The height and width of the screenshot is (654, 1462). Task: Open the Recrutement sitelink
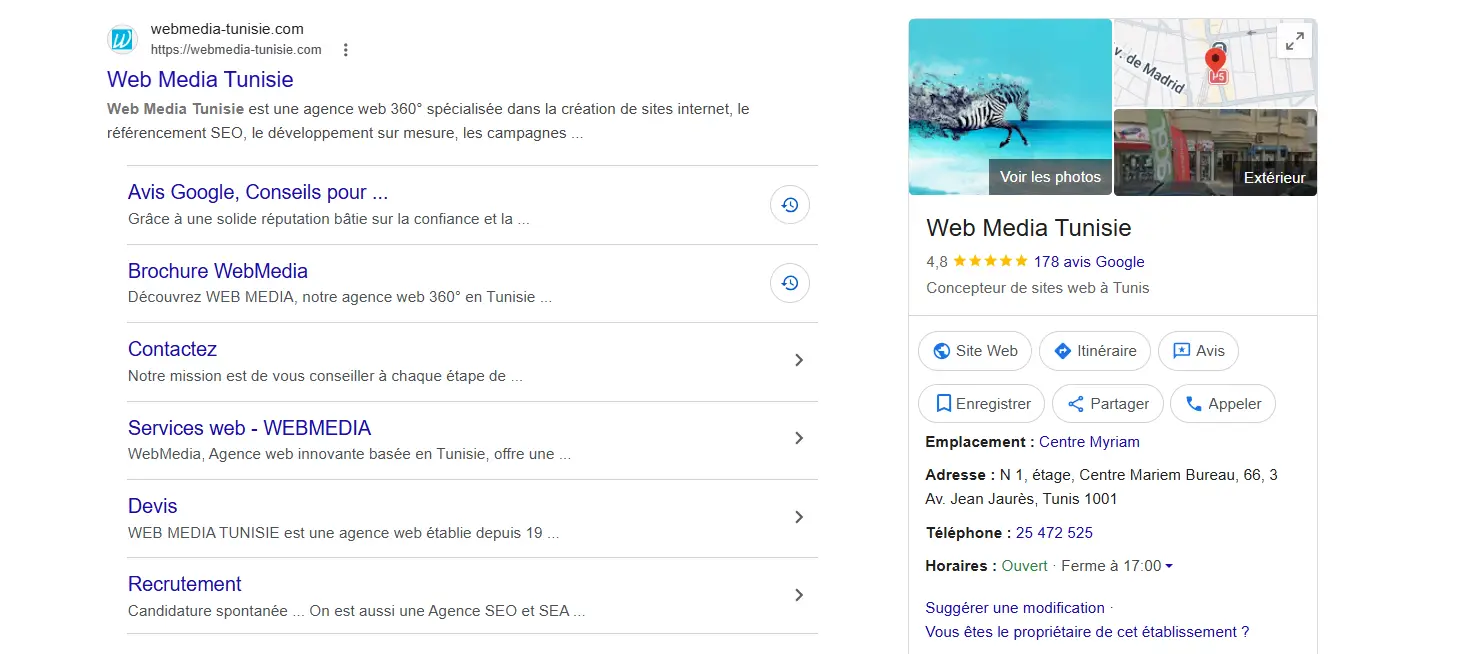[x=185, y=584]
